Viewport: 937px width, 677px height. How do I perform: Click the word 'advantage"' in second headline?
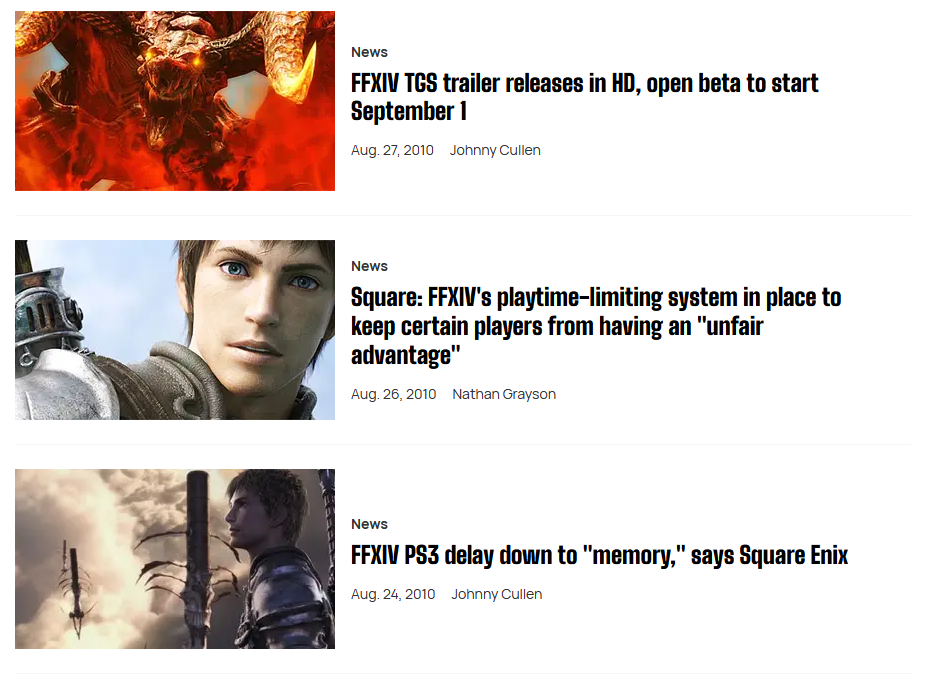coord(406,356)
